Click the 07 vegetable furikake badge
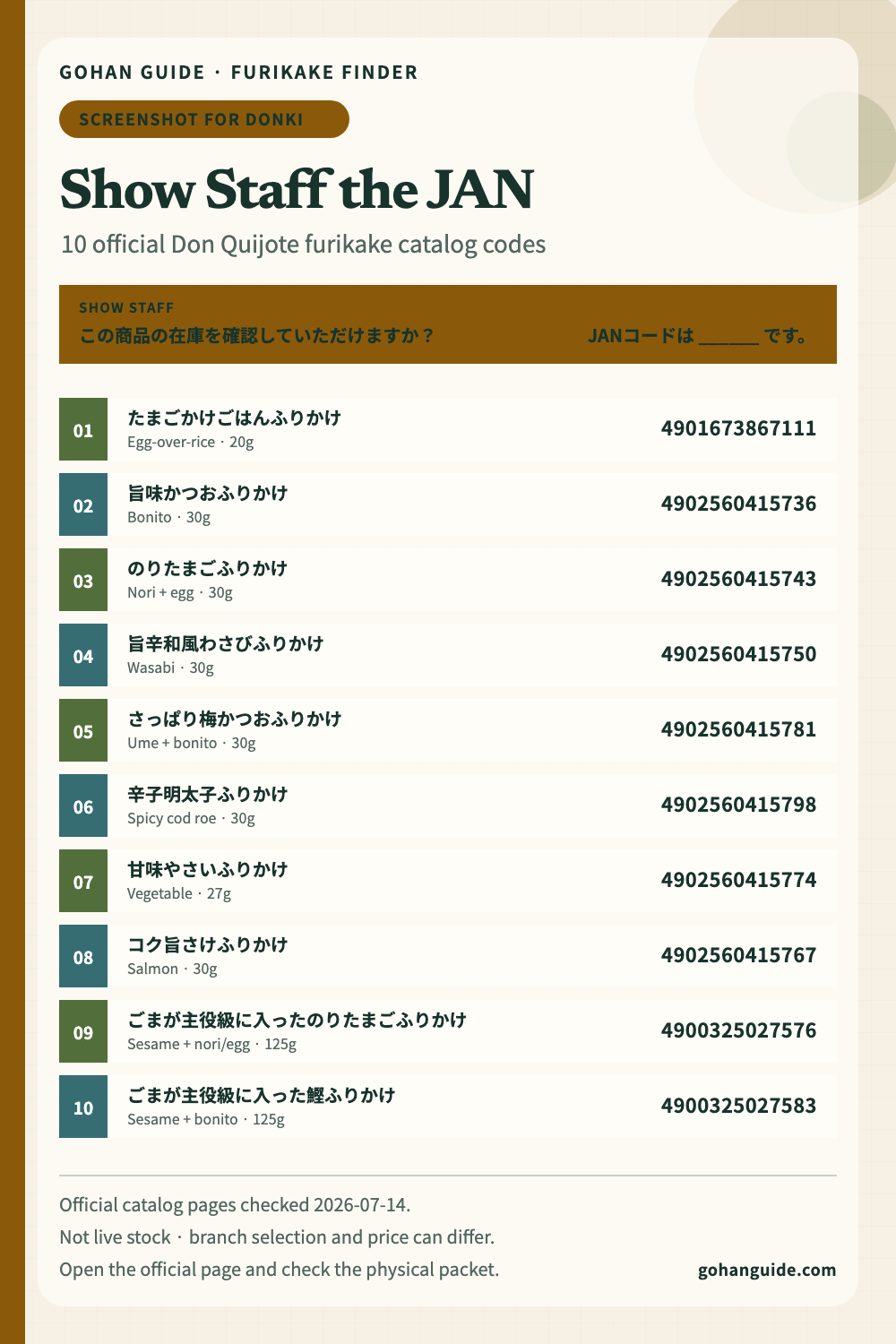This screenshot has width=896, height=1344. (x=83, y=881)
